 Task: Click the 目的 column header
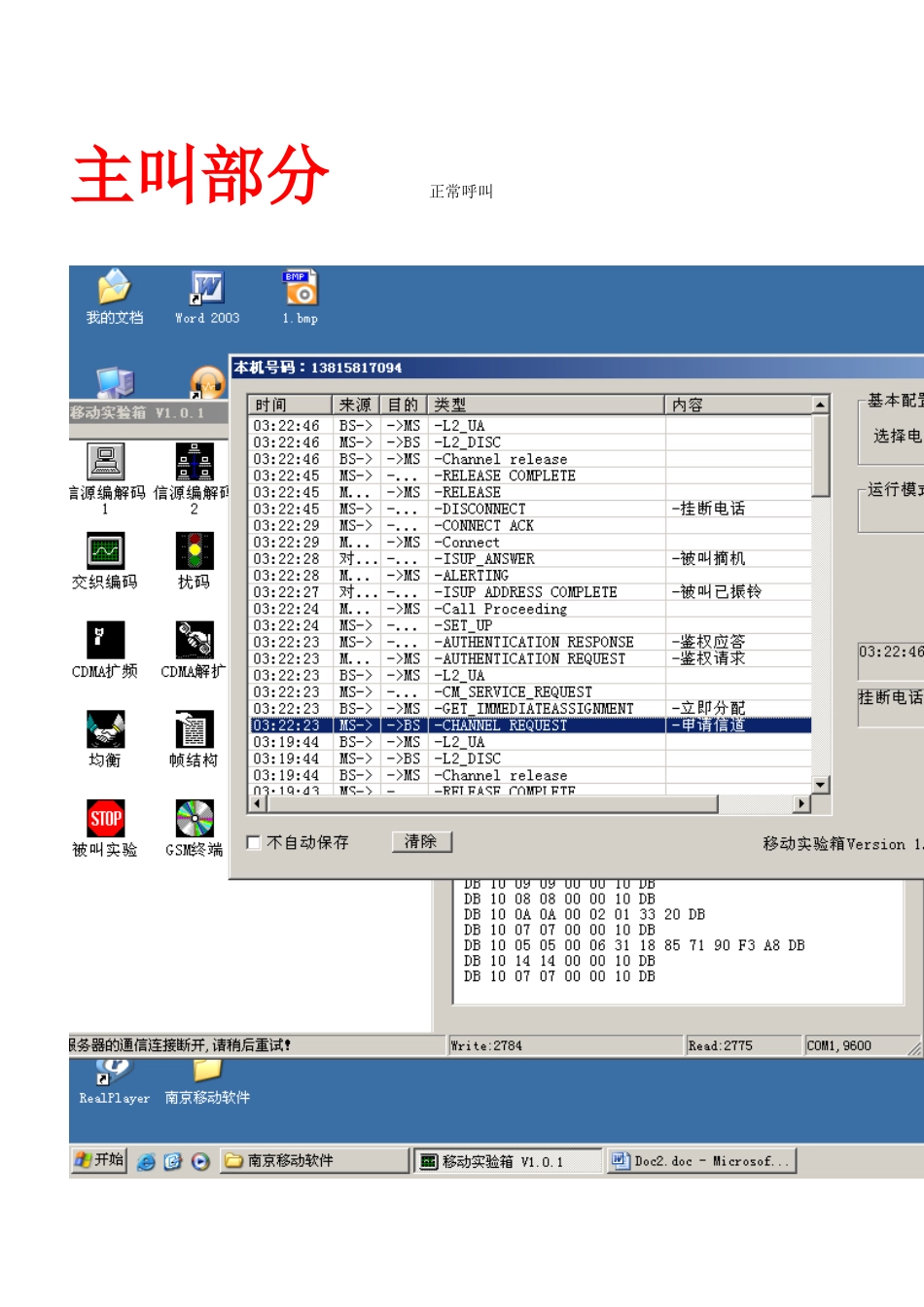[405, 405]
